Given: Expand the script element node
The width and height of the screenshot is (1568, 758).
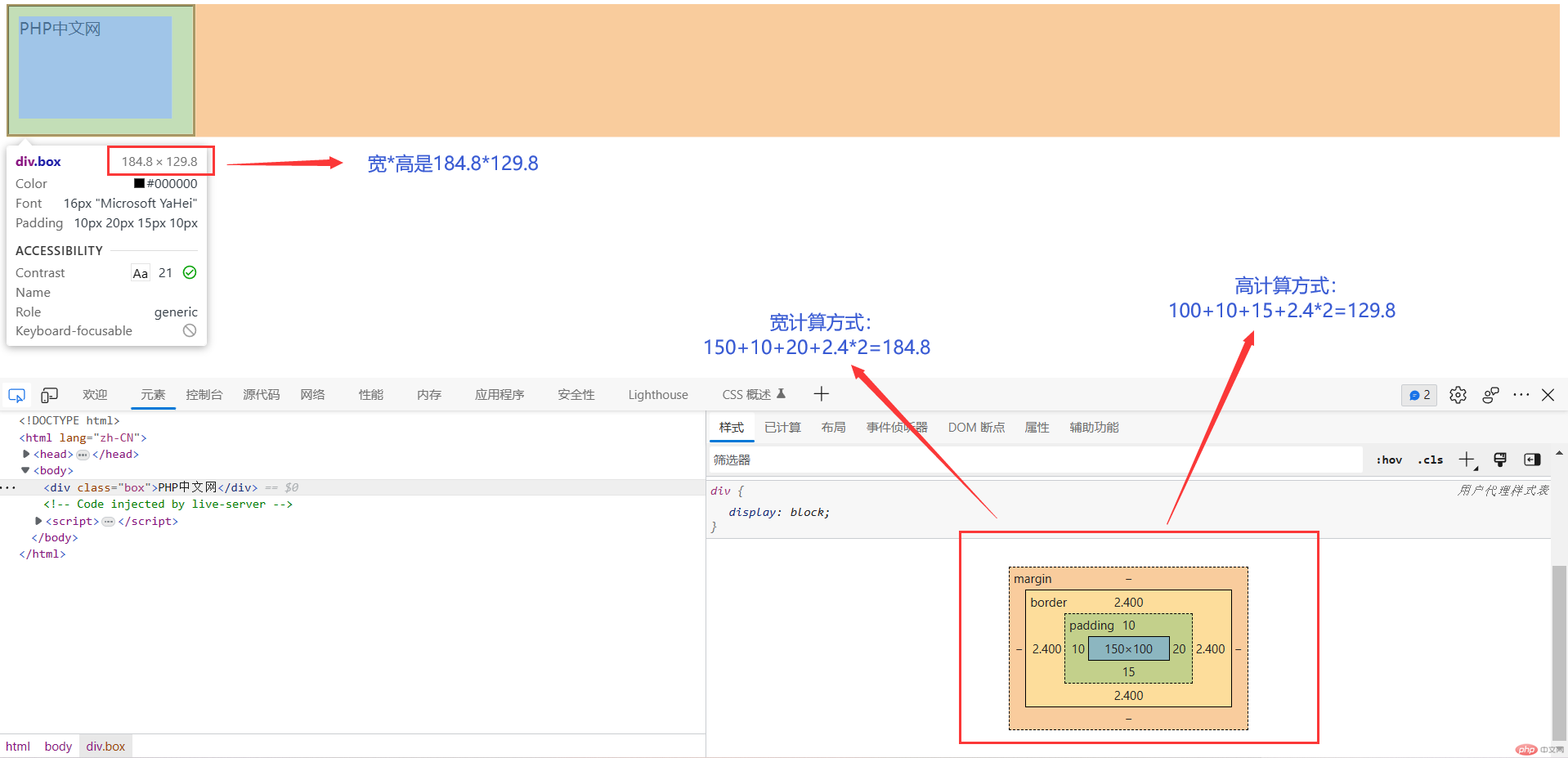Looking at the screenshot, I should click(38, 521).
